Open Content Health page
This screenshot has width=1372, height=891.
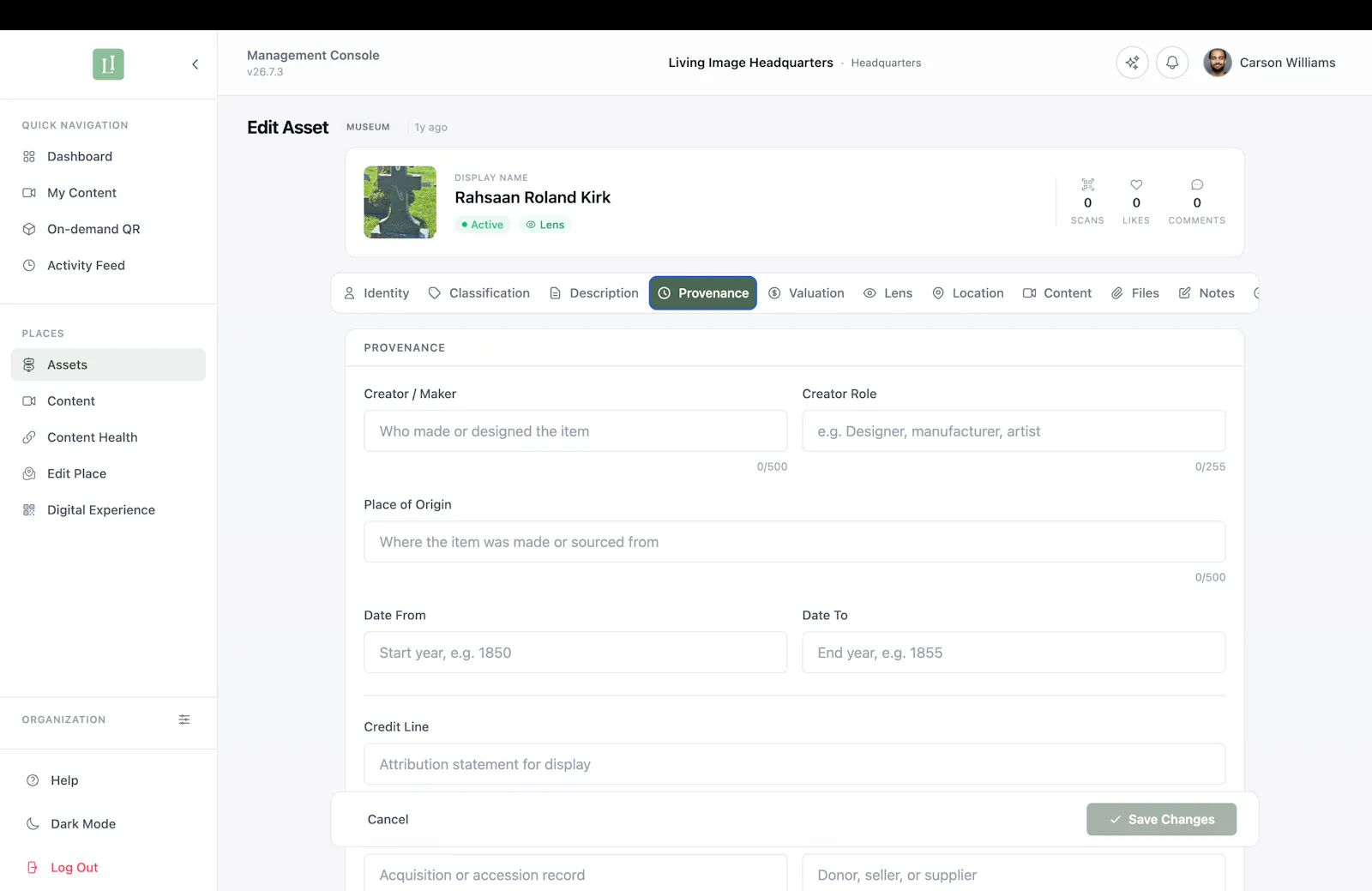pos(108,437)
